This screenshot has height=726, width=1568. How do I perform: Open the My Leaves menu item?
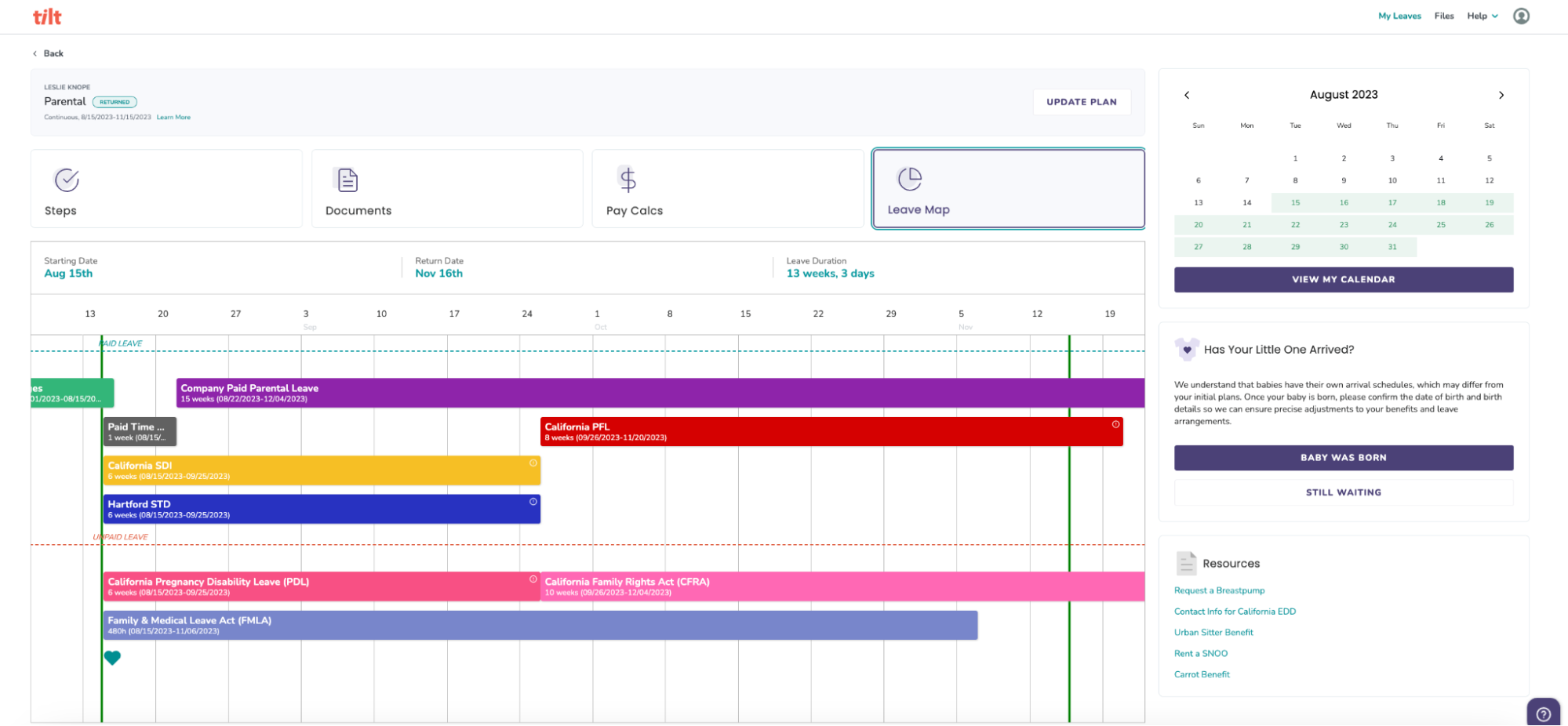click(1399, 16)
